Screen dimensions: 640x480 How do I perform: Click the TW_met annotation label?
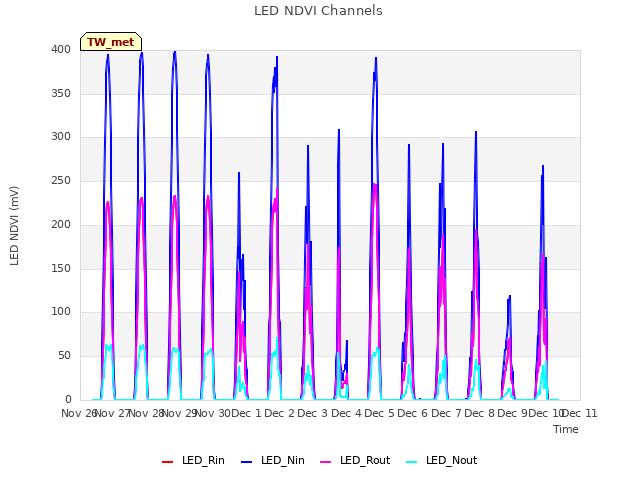coord(111,42)
